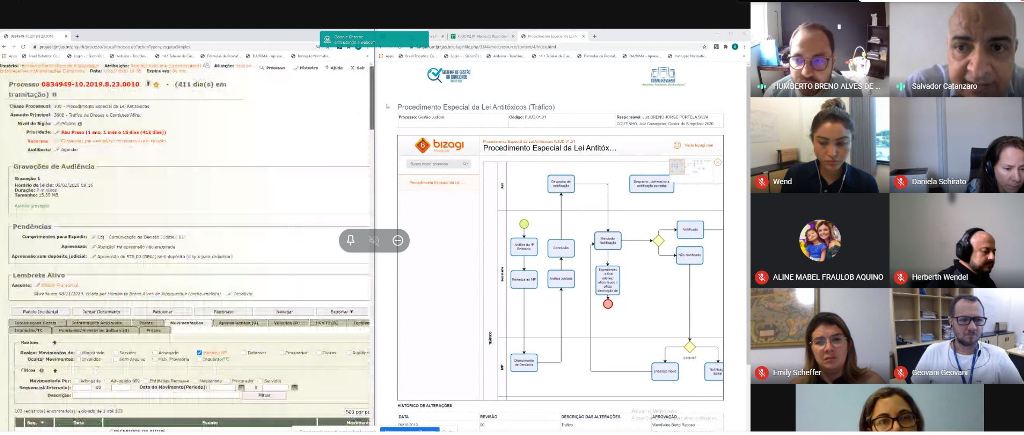Open the first date calendar picker icon

tap(241, 387)
